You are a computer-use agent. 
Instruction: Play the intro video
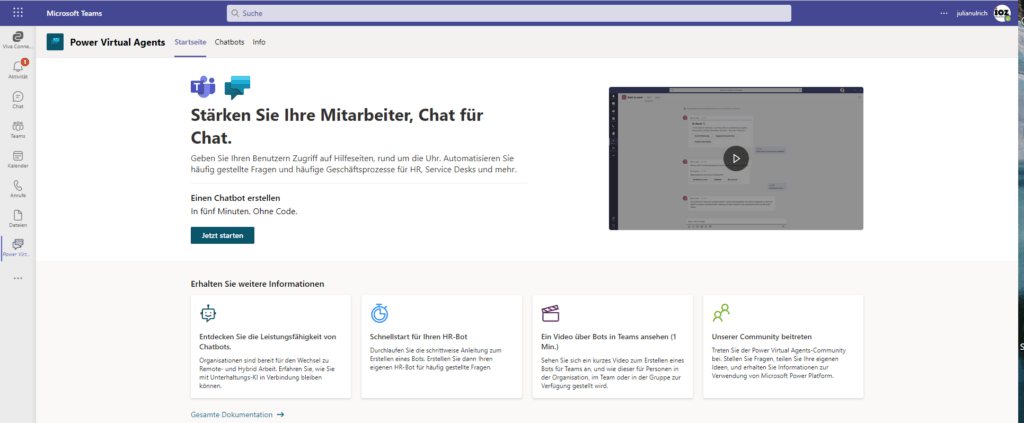[736, 158]
